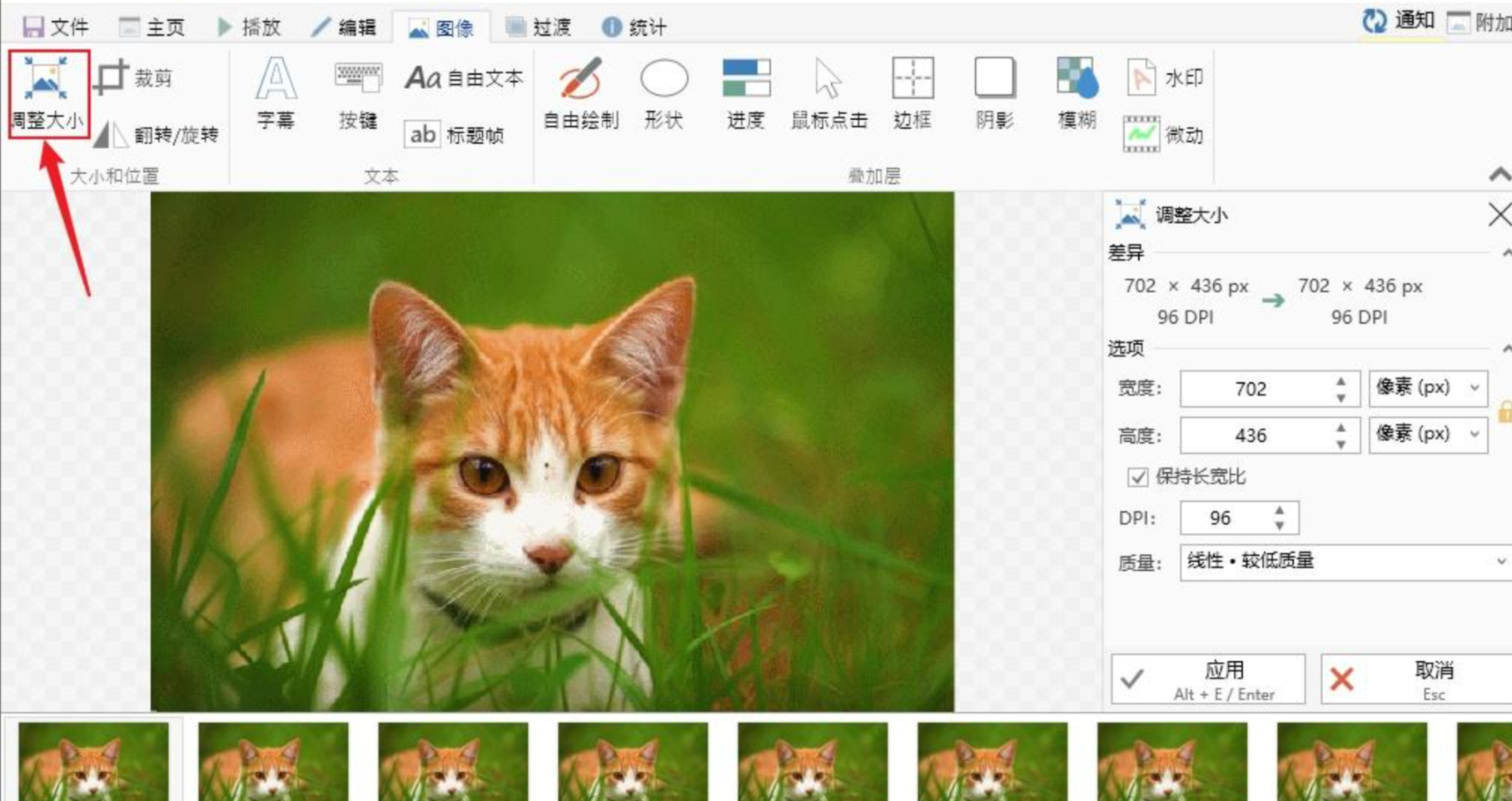Click the 应用 apply button
1512x801 pixels.
pos(1208,679)
